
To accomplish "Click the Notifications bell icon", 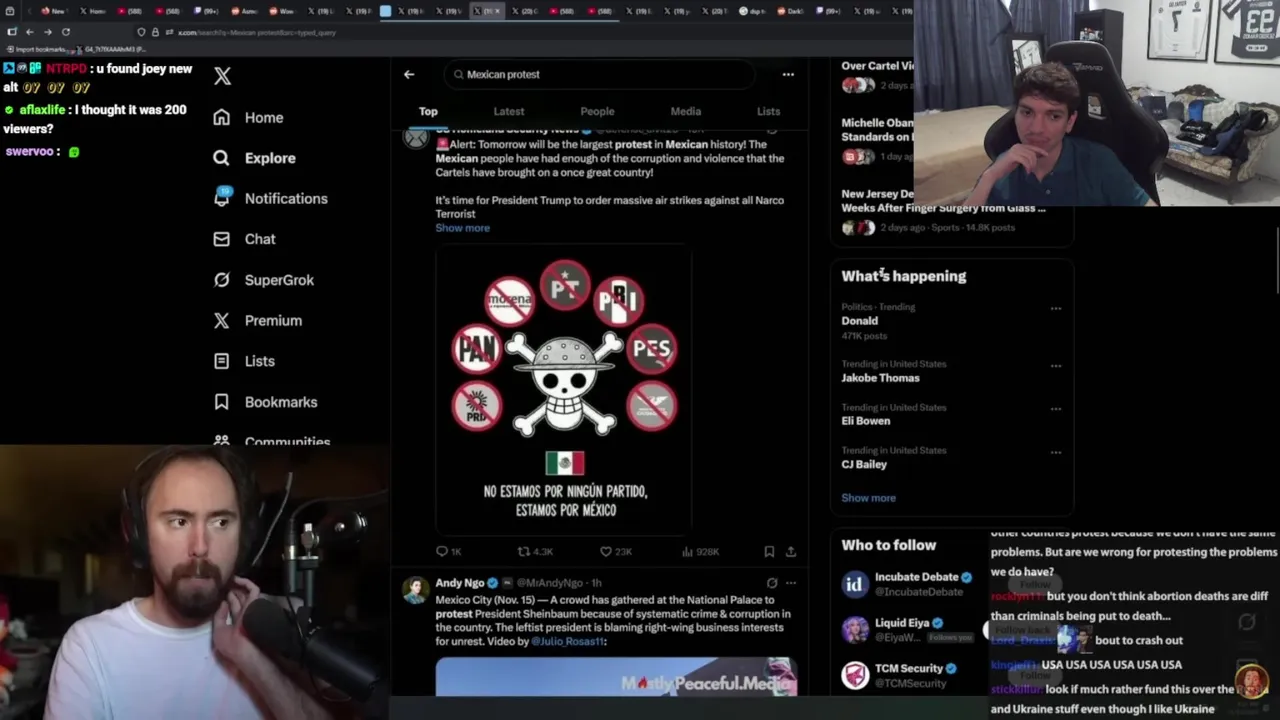I will 222,198.
